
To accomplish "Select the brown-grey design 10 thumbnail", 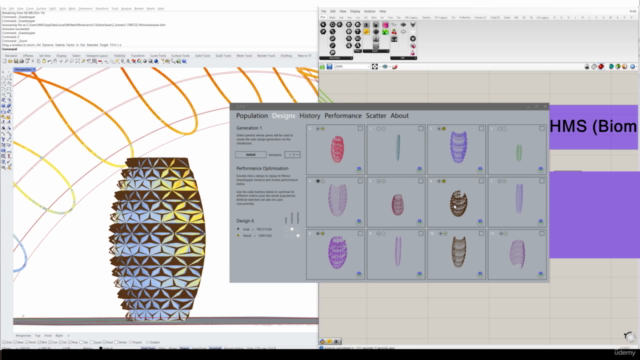I will click(x=458, y=251).
